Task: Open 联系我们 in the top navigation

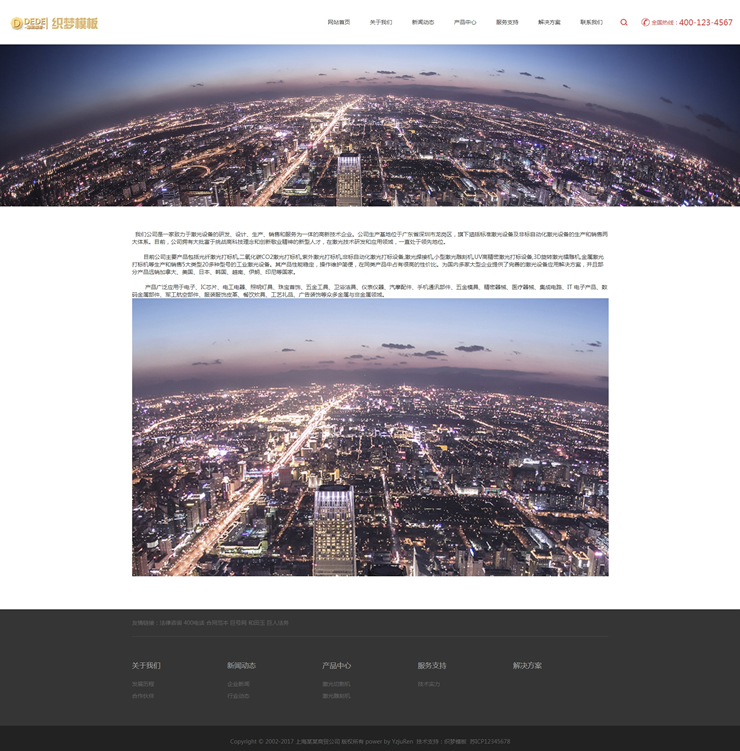Action: coord(591,22)
